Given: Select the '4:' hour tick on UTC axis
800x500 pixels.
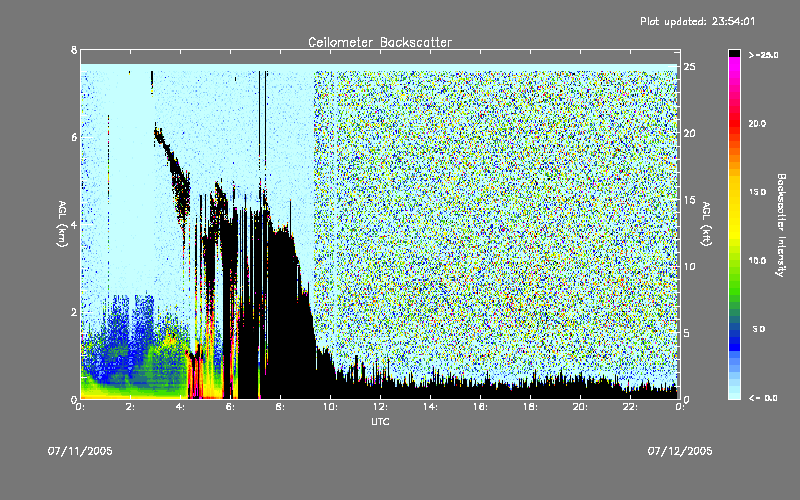Looking at the screenshot, I should 180,407.
